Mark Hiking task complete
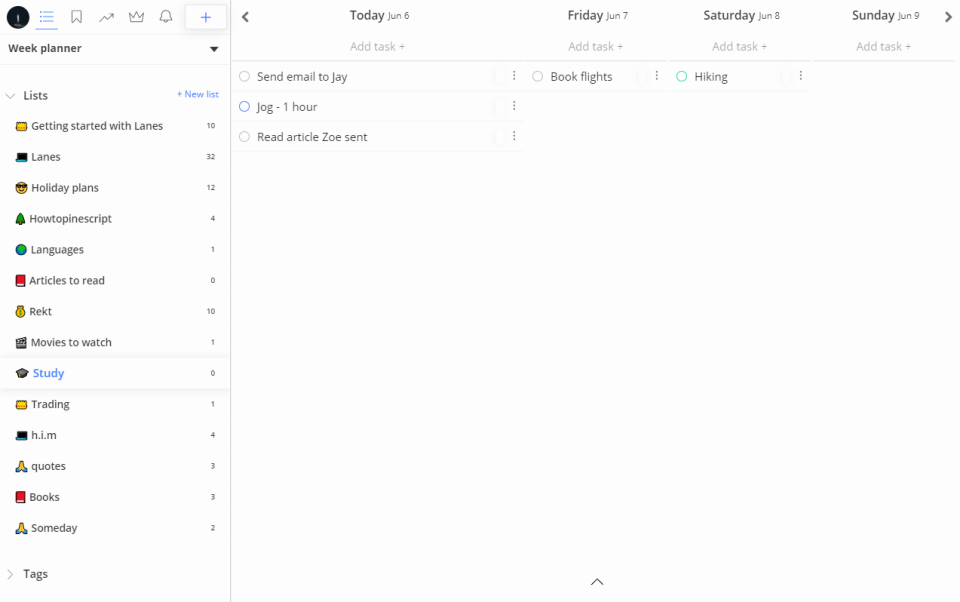 pyautogui.click(x=681, y=77)
